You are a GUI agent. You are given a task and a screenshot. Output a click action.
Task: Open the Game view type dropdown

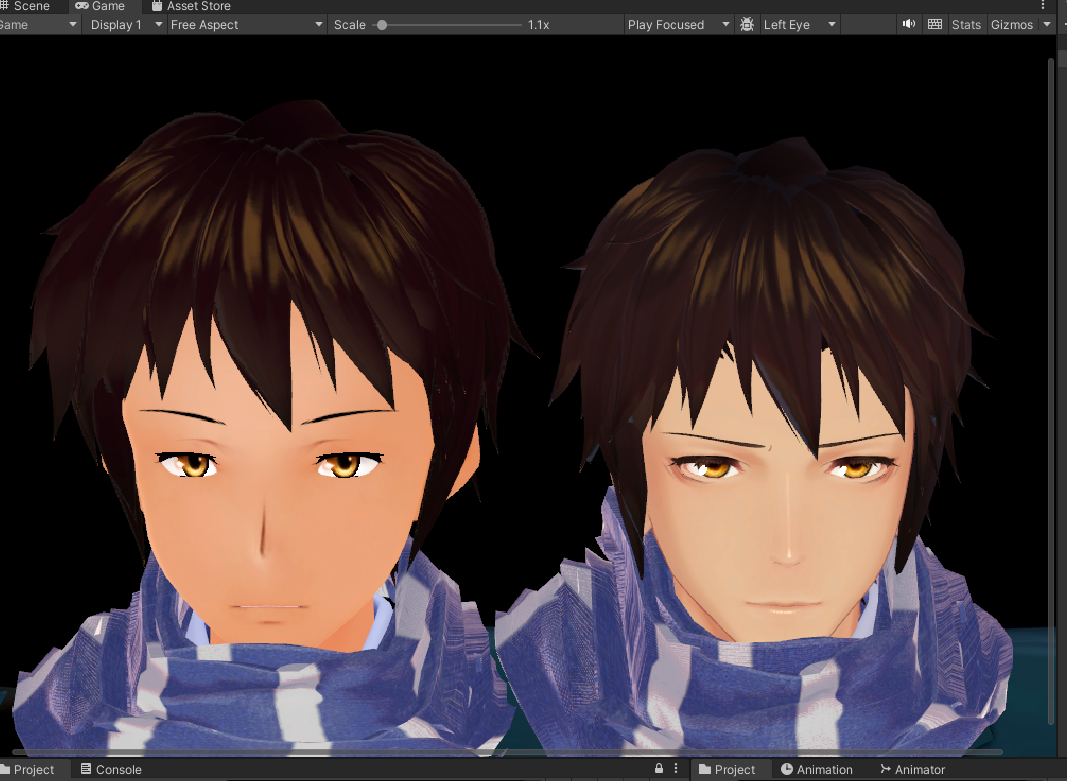click(39, 24)
